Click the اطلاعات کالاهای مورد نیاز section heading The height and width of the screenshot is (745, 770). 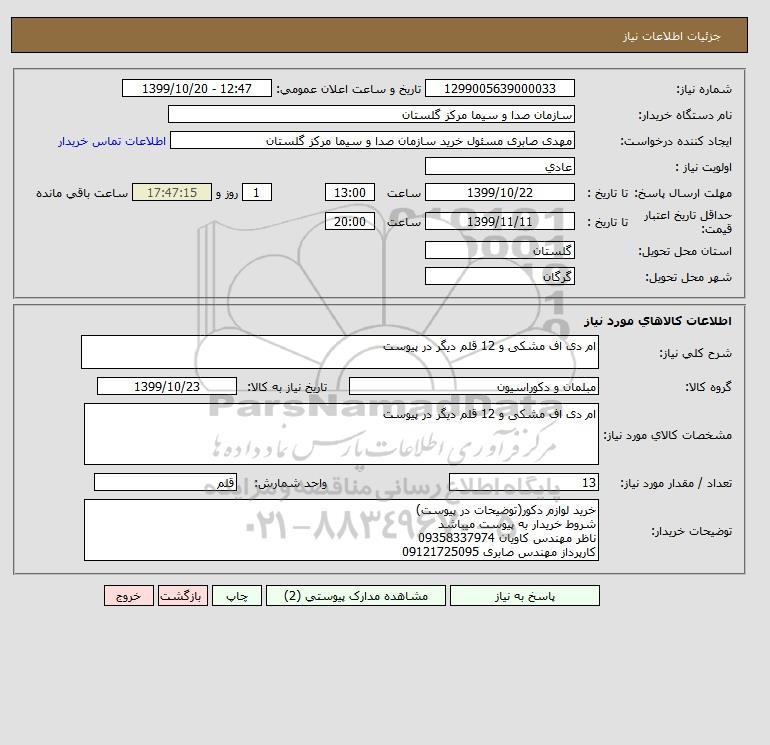tap(658, 321)
